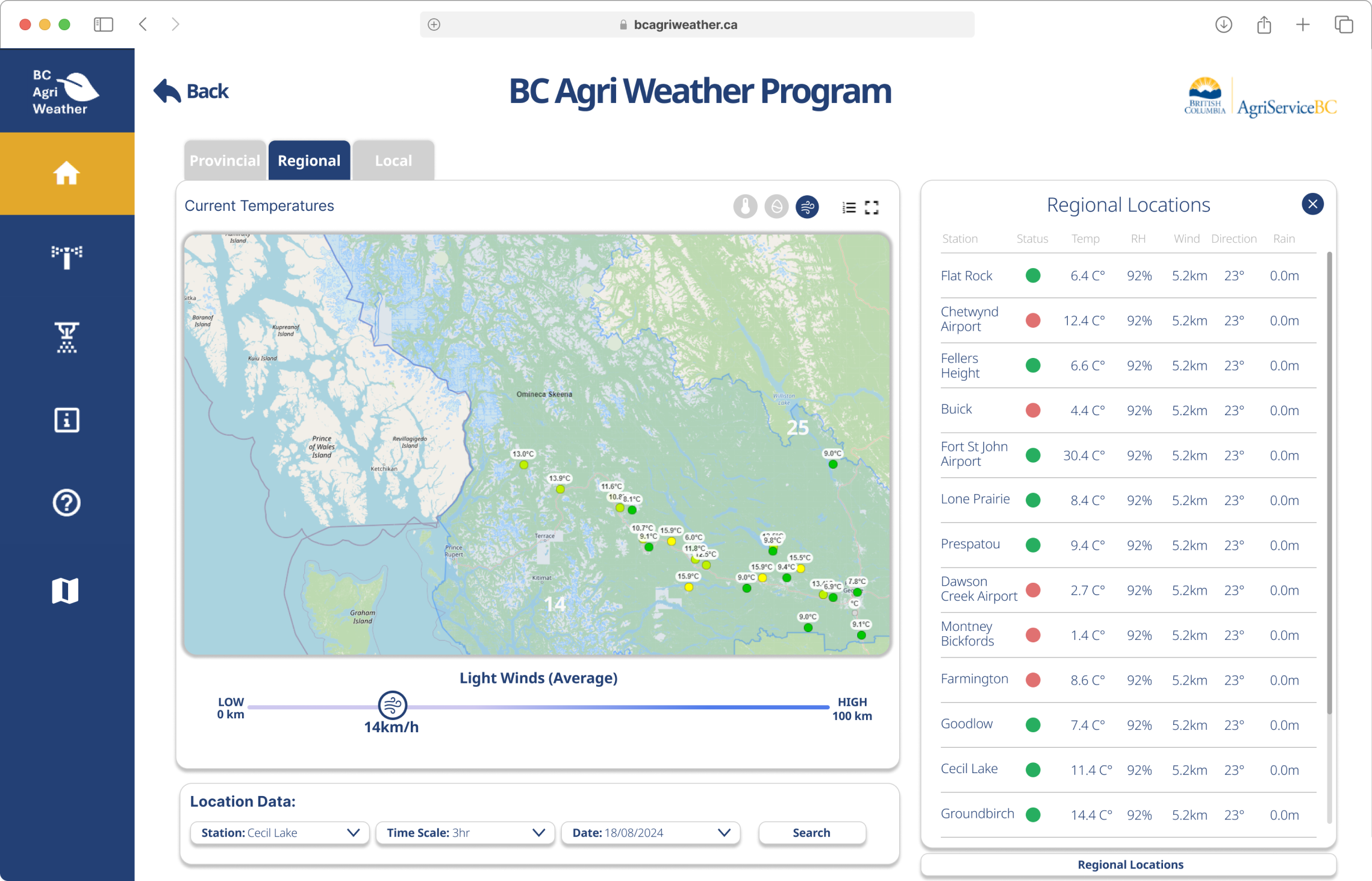The height and width of the screenshot is (881, 1372).
Task: Open the Home icon in sidebar
Action: tap(66, 173)
